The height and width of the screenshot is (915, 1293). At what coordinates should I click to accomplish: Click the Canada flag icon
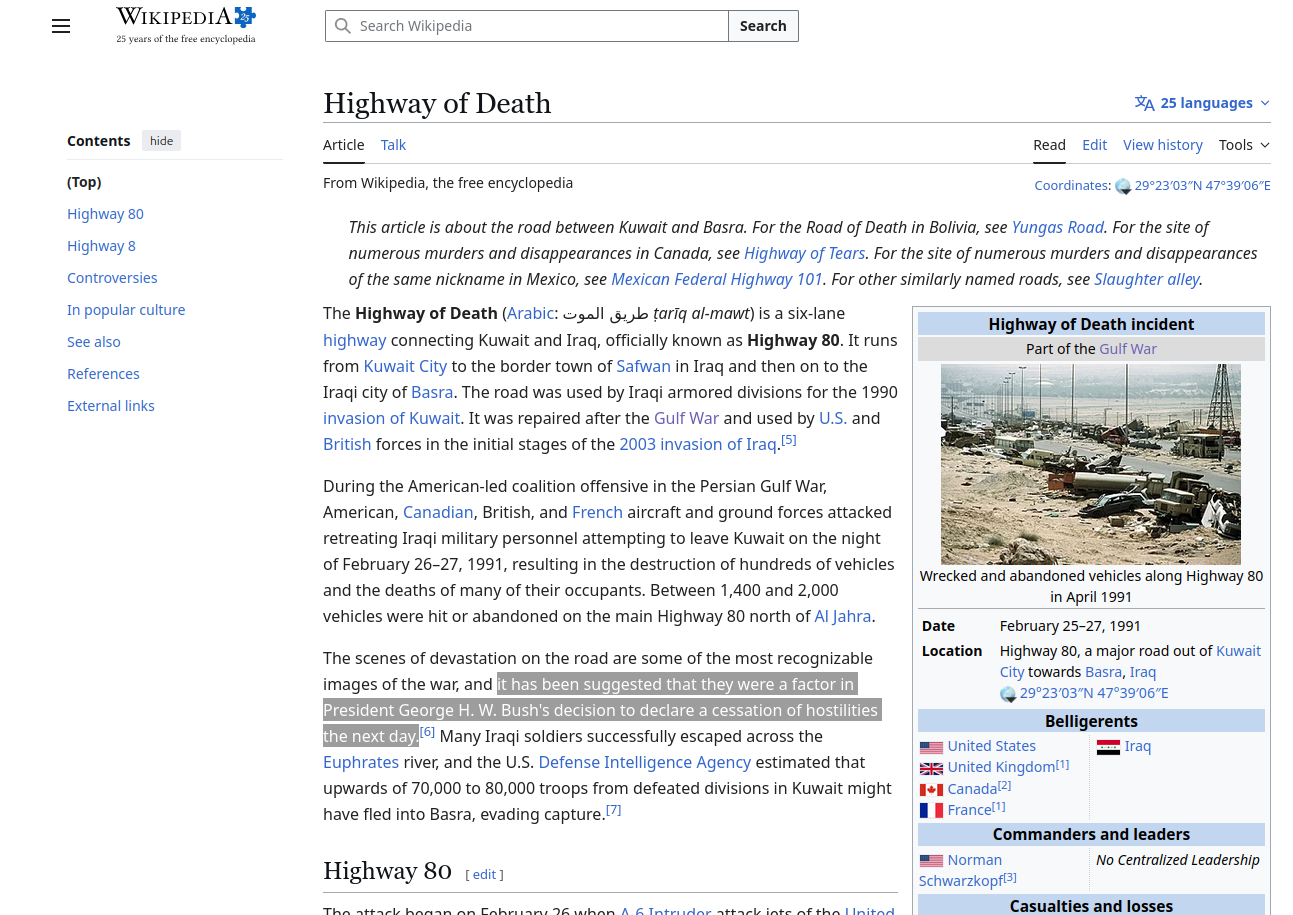[x=931, y=790]
